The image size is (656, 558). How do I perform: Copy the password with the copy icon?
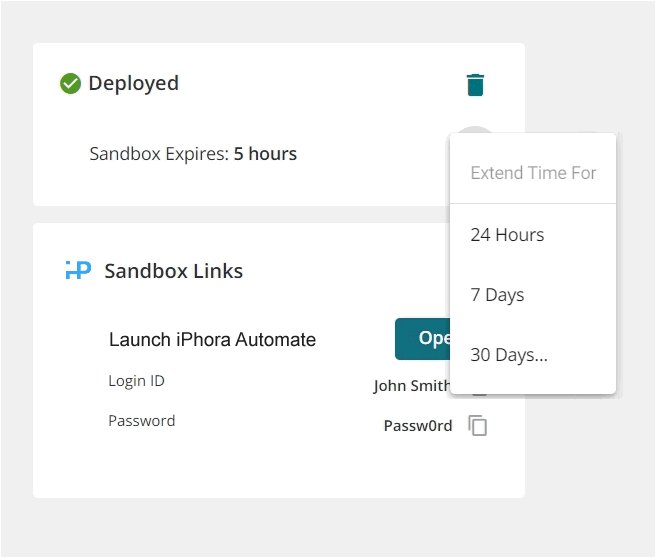477,425
